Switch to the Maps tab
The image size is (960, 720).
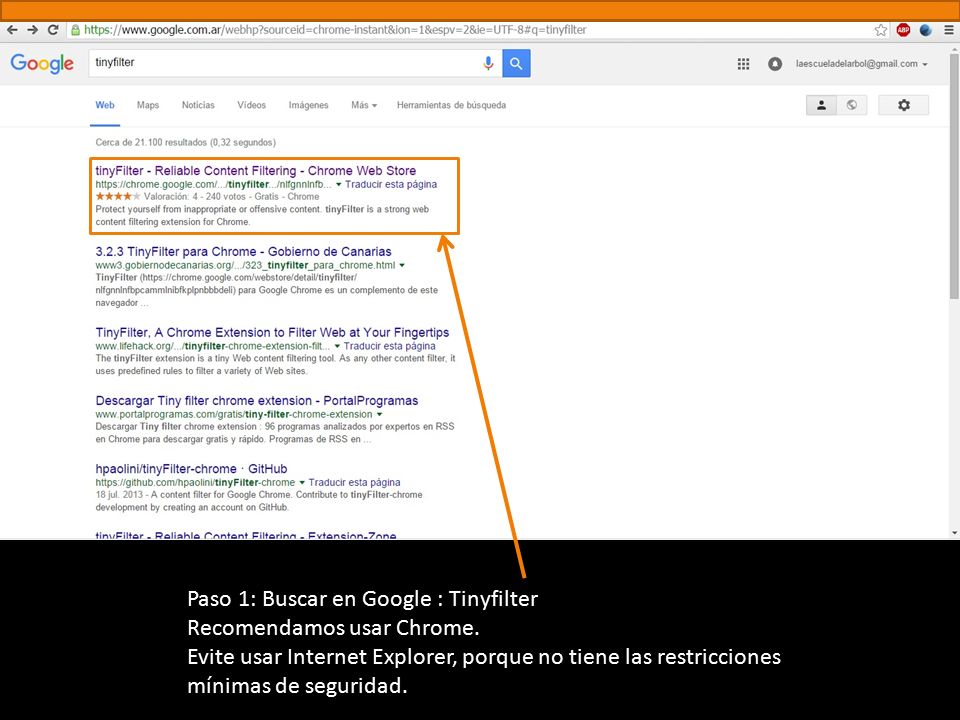tap(148, 105)
